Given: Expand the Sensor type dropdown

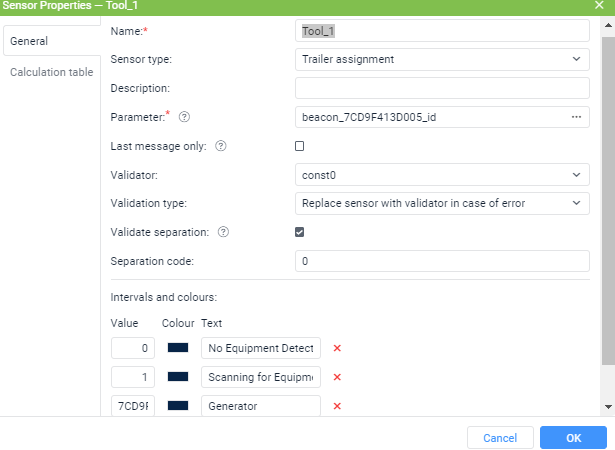Looking at the screenshot, I should [x=442, y=59].
